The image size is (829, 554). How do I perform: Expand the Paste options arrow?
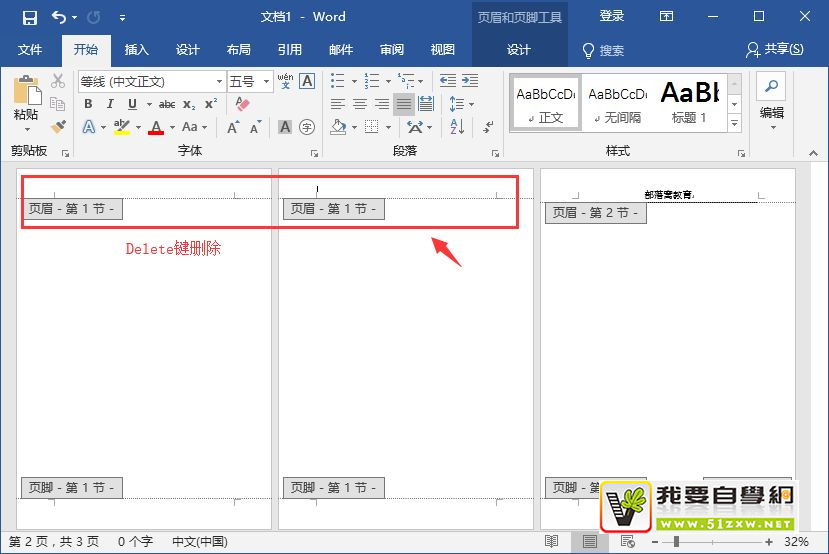pyautogui.click(x=27, y=129)
